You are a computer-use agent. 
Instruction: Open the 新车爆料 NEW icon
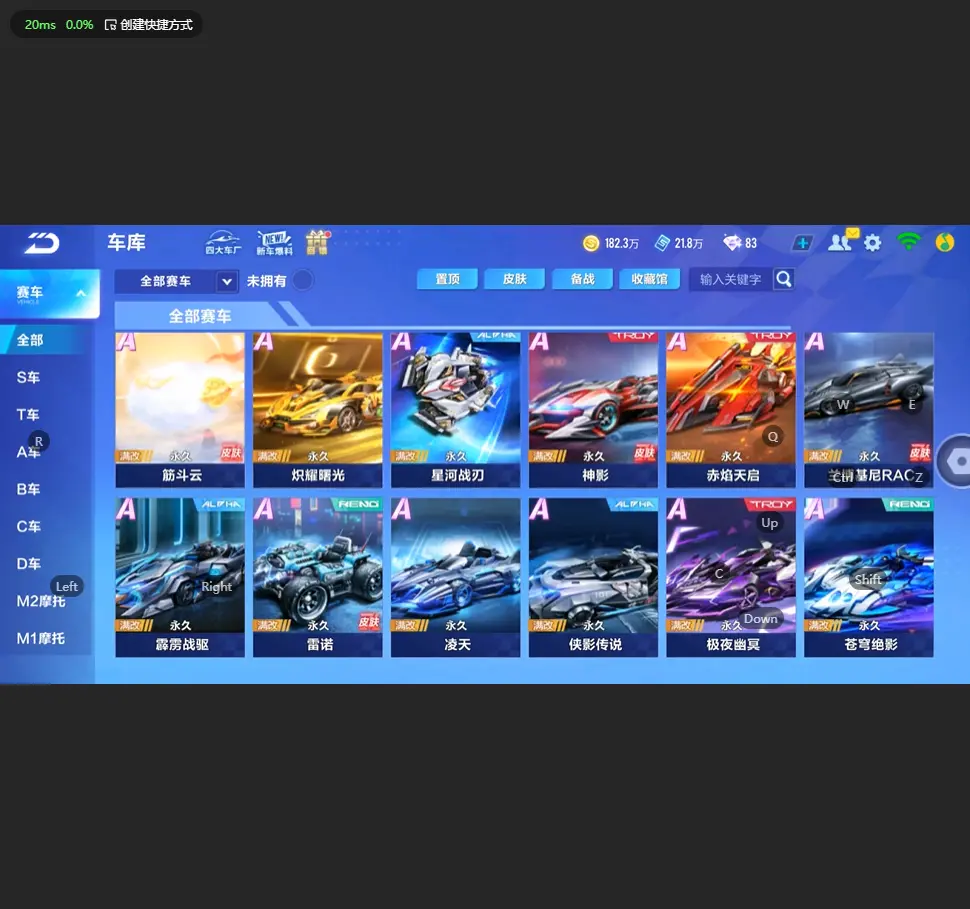274,243
